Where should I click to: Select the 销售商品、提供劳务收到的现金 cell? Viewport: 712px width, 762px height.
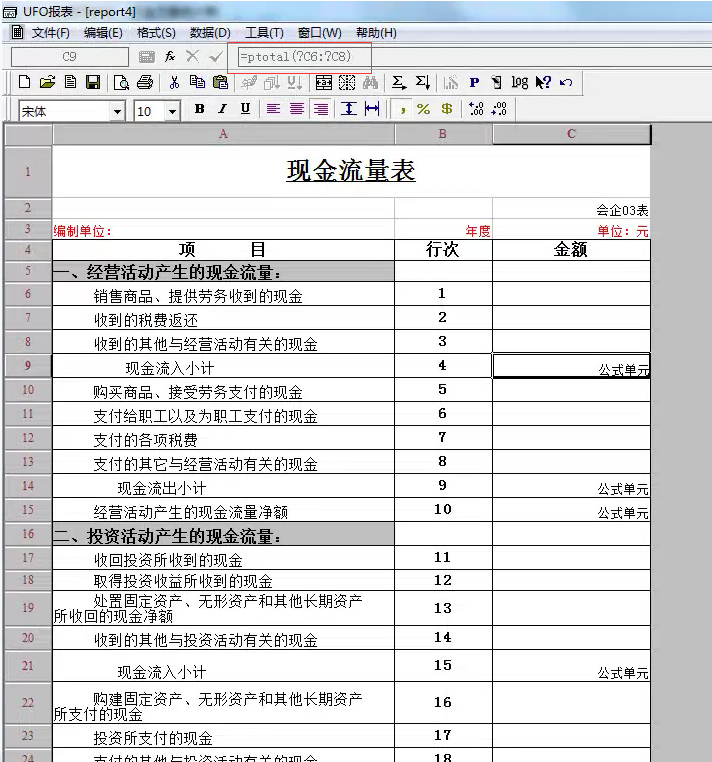tap(223, 294)
